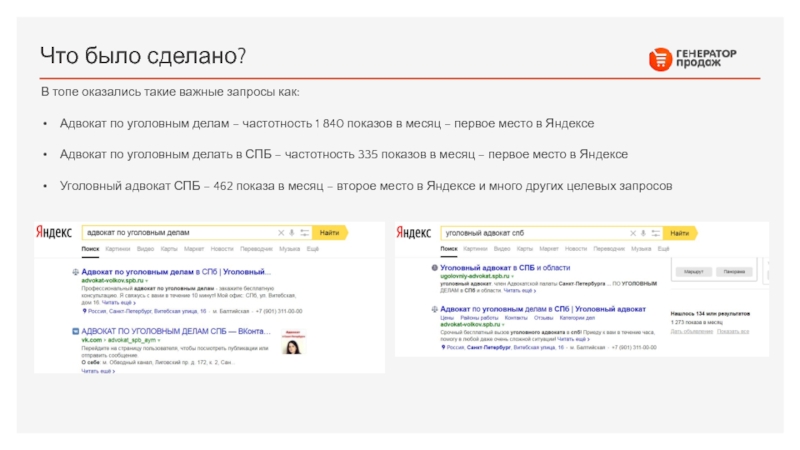Click VK favicon beside ВКонтакте search result
The width and height of the screenshot is (800, 450).
pyautogui.click(x=76, y=330)
